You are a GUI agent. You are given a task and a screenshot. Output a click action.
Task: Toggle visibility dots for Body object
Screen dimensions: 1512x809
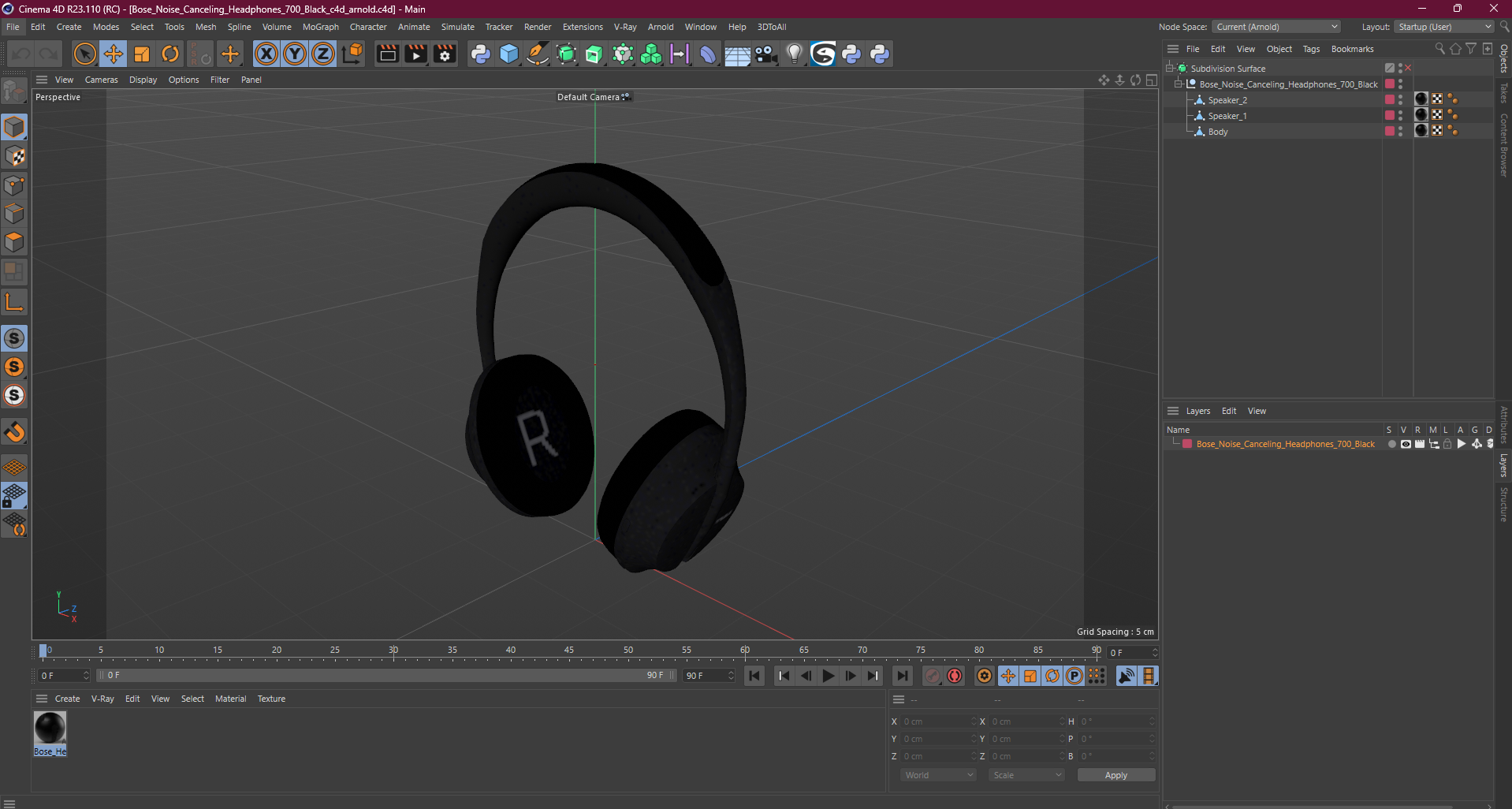click(x=1401, y=132)
